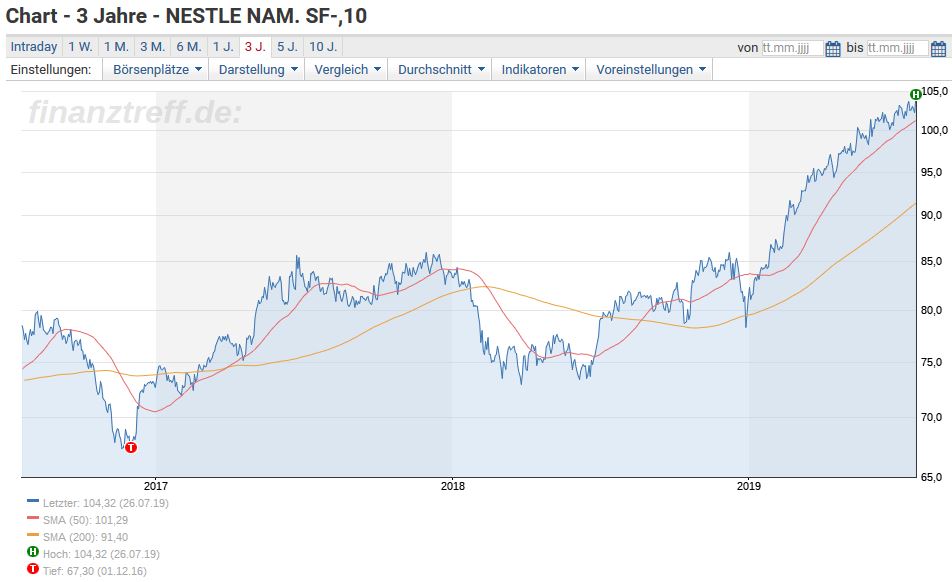Click the green H high marker on chart
This screenshot has width=952, height=582.
click(916, 94)
